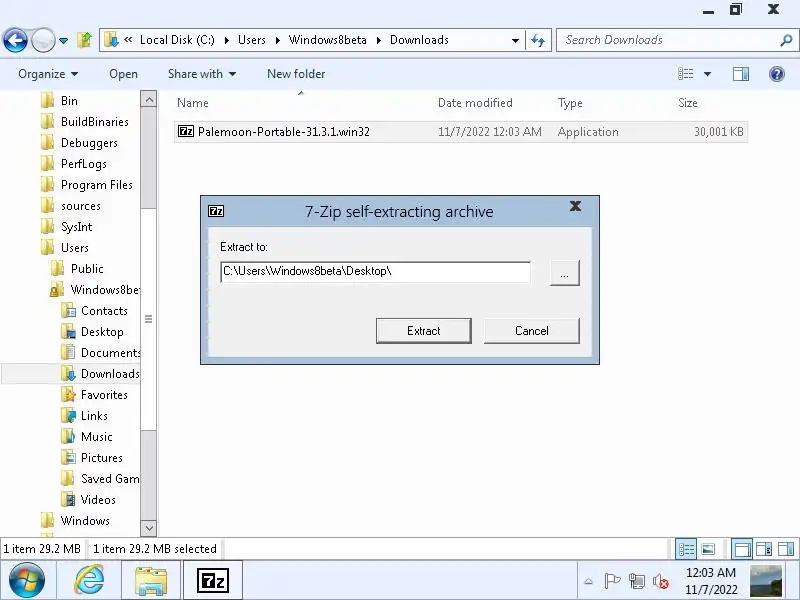Select Contacts in the tree
Image resolution: width=800 pixels, height=600 pixels.
pyautogui.click(x=104, y=310)
